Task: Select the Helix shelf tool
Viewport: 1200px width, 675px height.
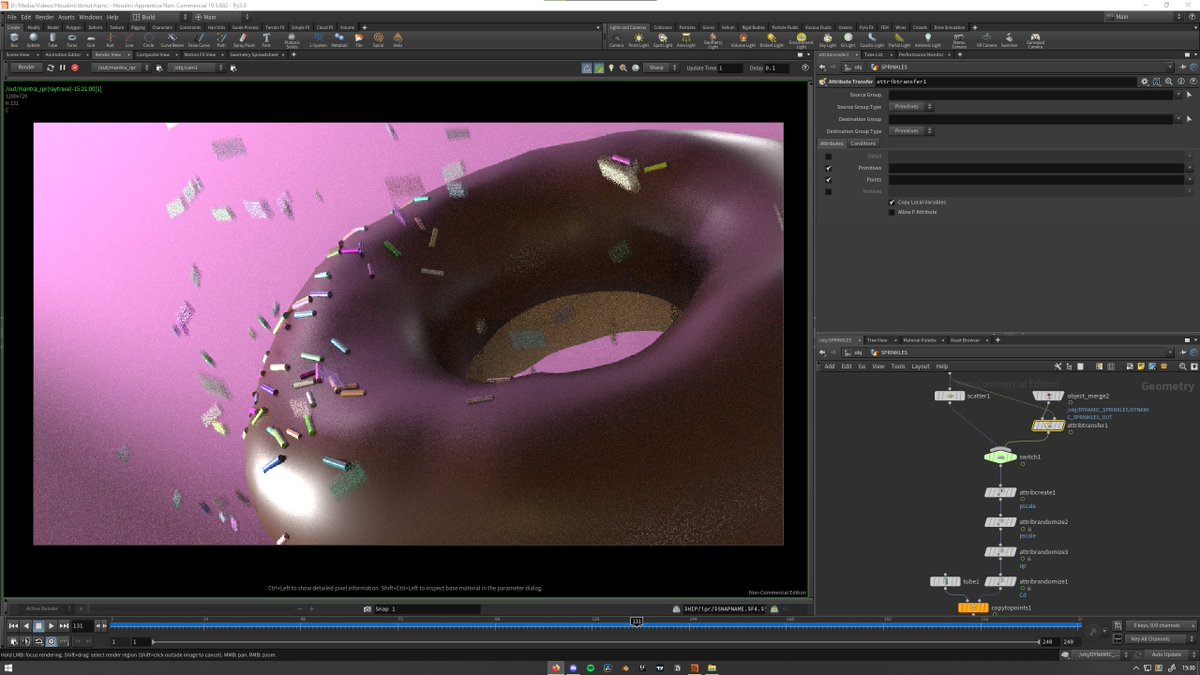Action: coord(397,40)
